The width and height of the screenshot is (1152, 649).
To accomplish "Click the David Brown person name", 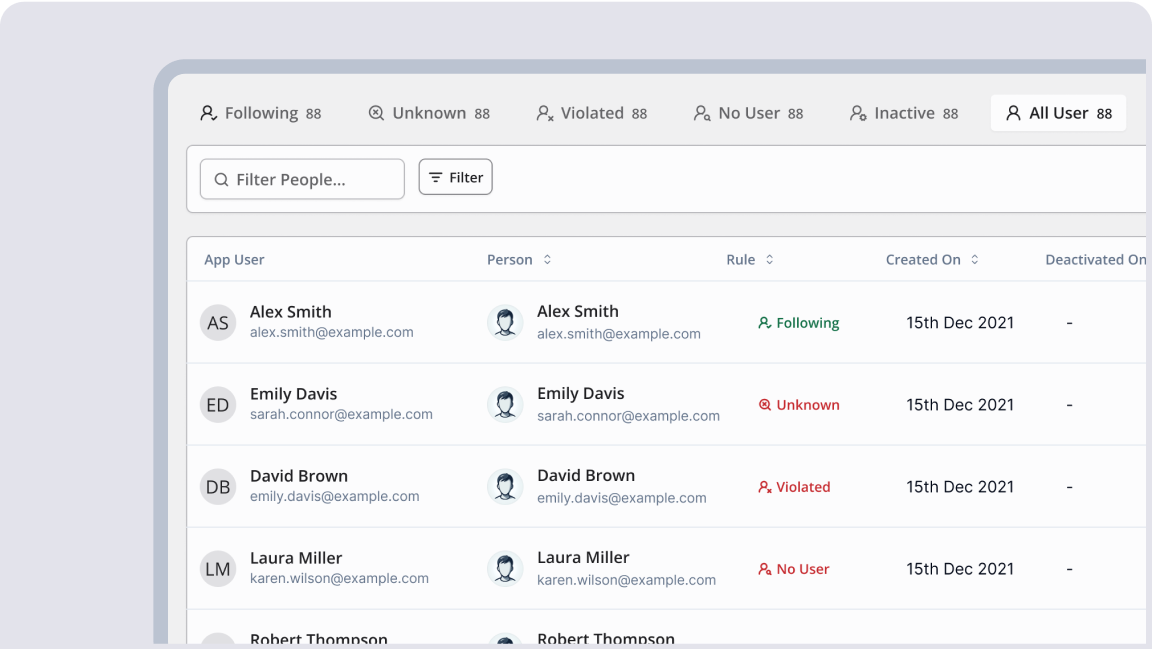I will (586, 476).
